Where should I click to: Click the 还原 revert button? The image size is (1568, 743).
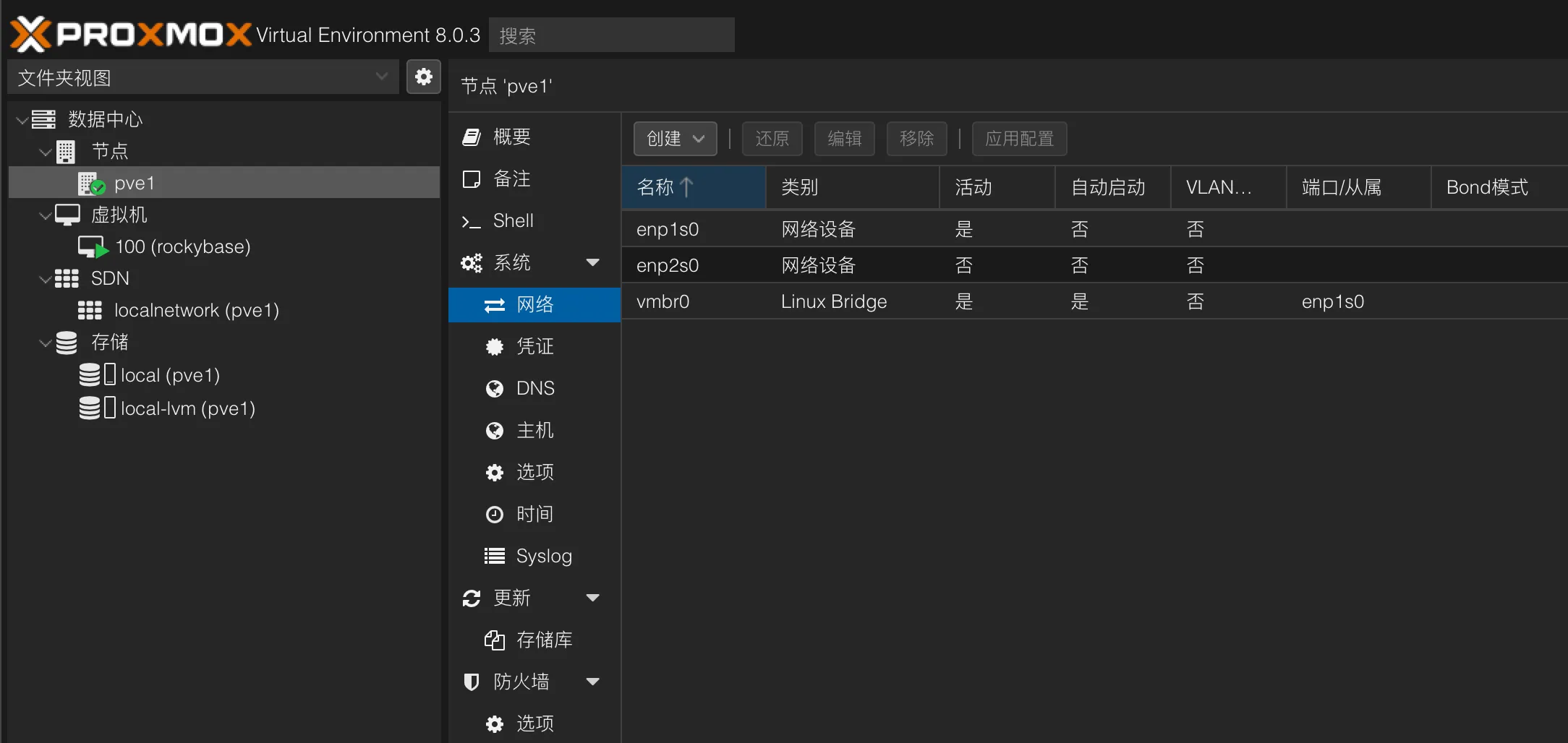pos(772,138)
